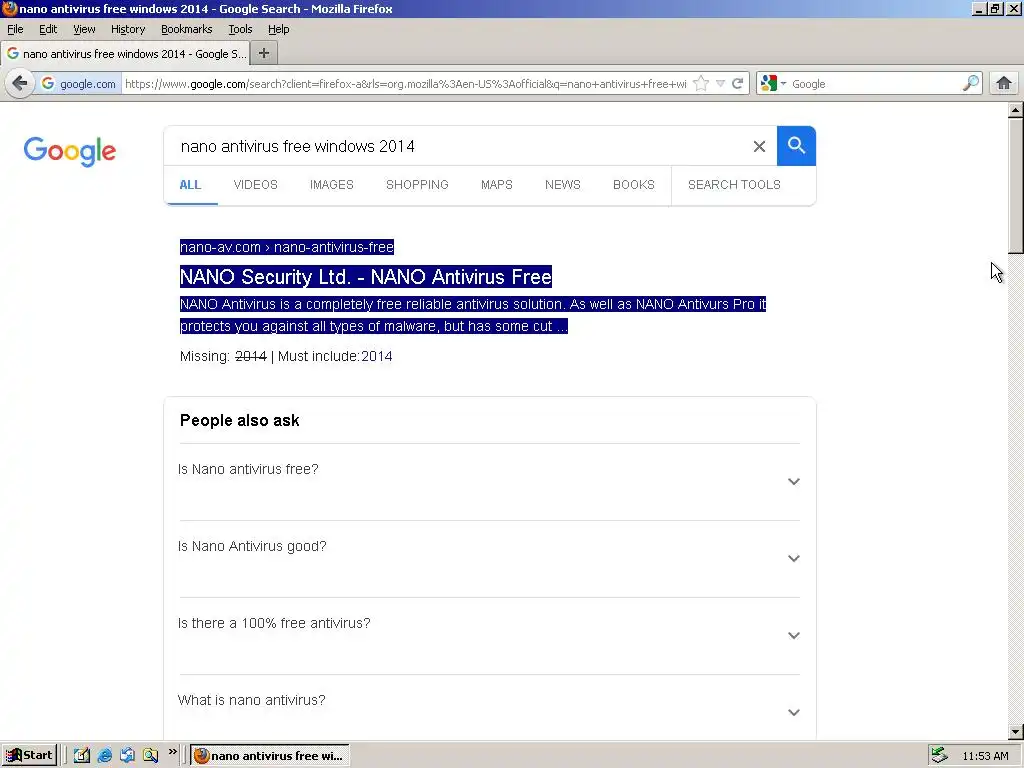Switch to IMAGES results

tap(332, 185)
